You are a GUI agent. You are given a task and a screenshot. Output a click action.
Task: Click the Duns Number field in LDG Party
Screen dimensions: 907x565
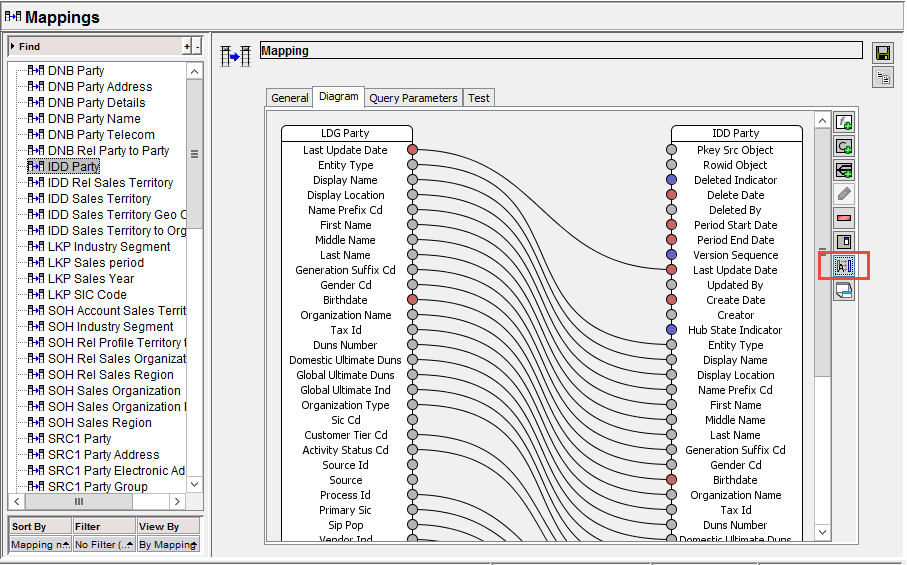point(345,345)
